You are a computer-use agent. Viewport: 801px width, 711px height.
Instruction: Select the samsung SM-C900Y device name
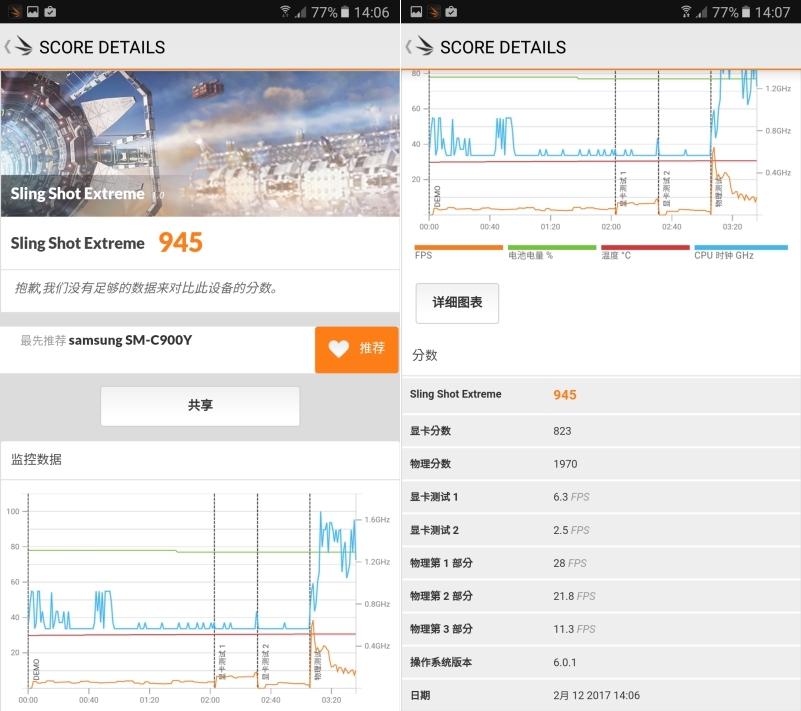pyautogui.click(x=130, y=340)
